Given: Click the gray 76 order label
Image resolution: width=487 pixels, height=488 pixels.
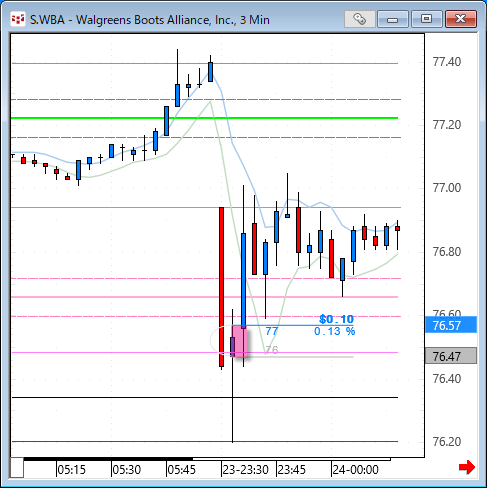Looking at the screenshot, I should coord(271,350).
